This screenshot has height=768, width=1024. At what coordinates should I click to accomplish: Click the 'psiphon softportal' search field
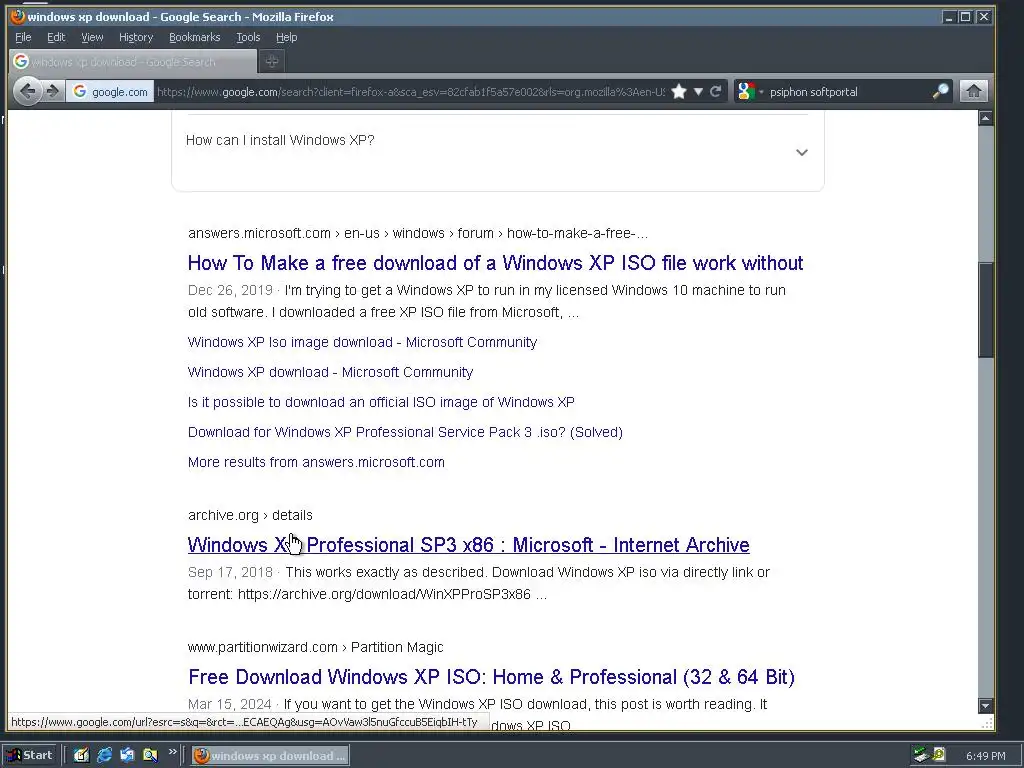click(x=848, y=91)
